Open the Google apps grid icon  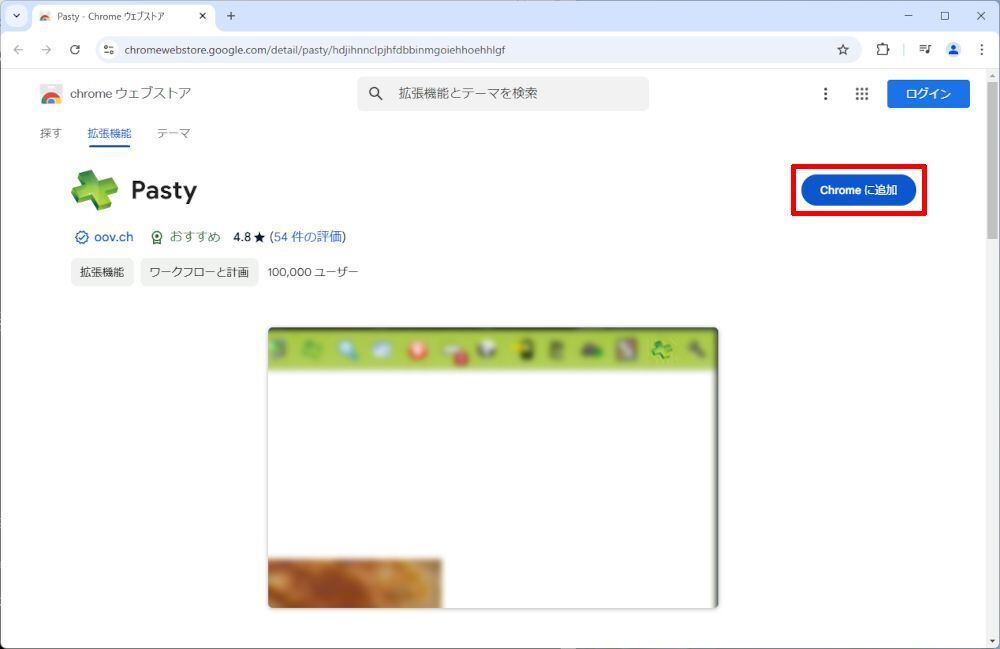(x=862, y=94)
